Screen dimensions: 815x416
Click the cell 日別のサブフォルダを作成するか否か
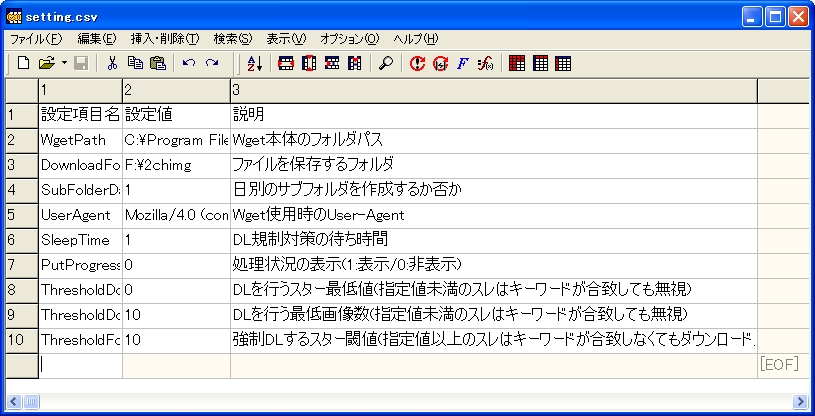494,190
